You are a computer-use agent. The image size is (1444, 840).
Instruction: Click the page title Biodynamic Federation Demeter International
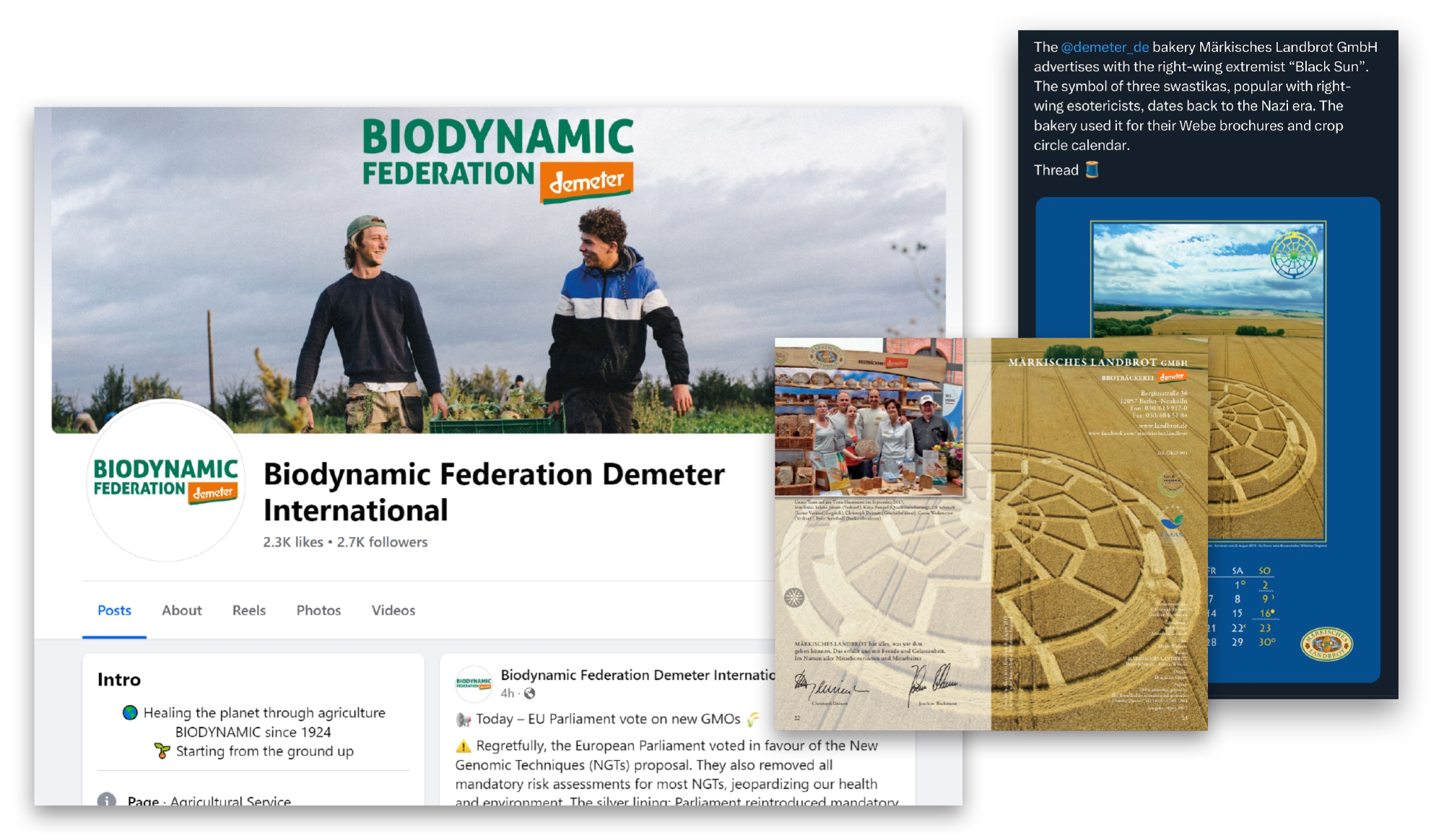[494, 492]
